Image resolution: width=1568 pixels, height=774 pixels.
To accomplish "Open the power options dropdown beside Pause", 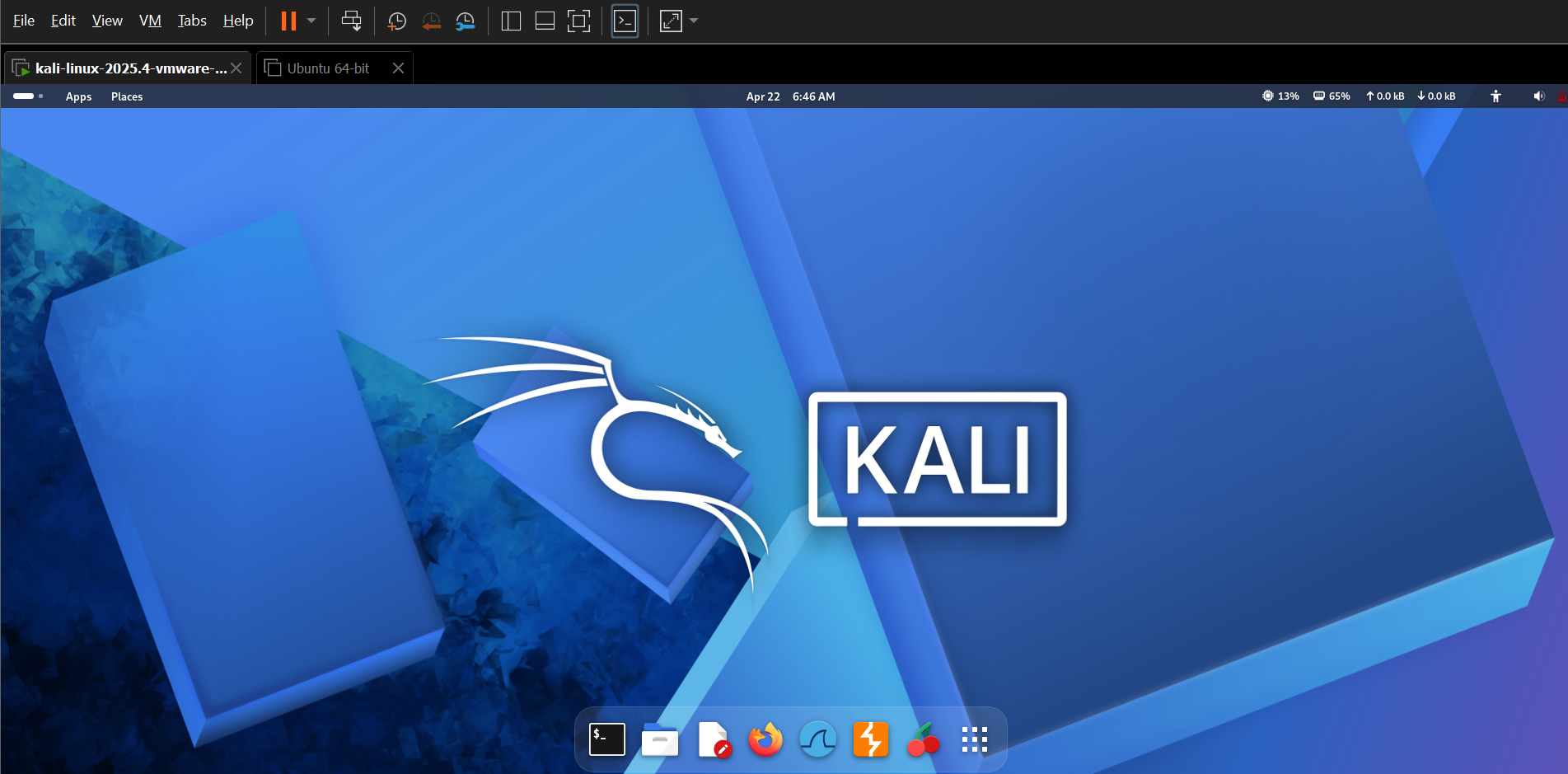I will 311,21.
